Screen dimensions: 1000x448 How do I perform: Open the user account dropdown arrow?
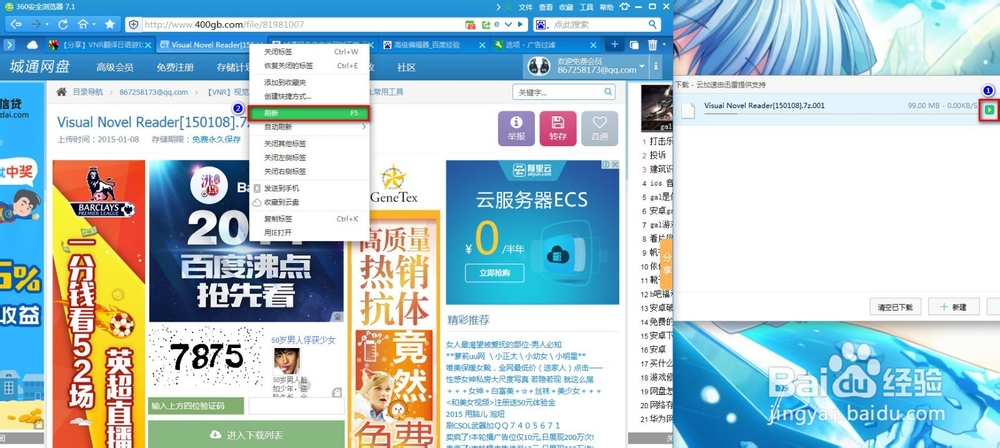click(x=642, y=66)
